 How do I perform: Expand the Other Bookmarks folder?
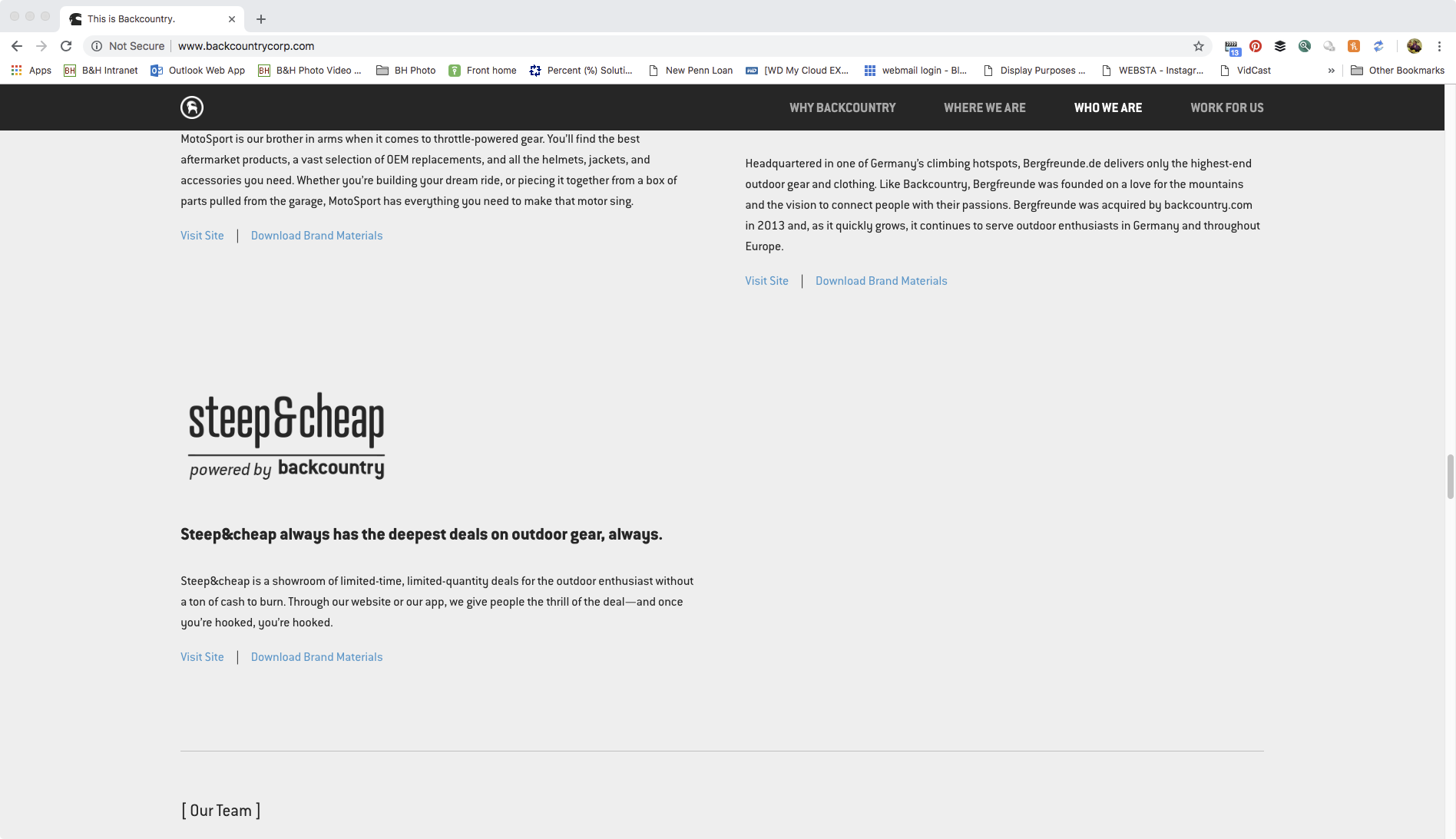[1398, 70]
